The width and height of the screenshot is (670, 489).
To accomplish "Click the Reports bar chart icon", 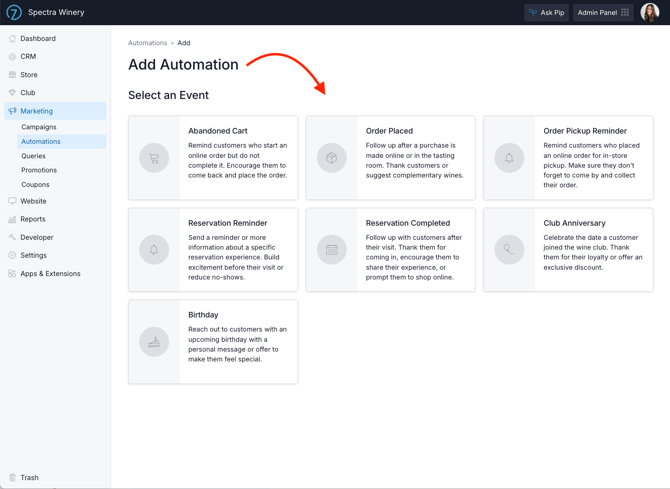I will pyautogui.click(x=12, y=219).
